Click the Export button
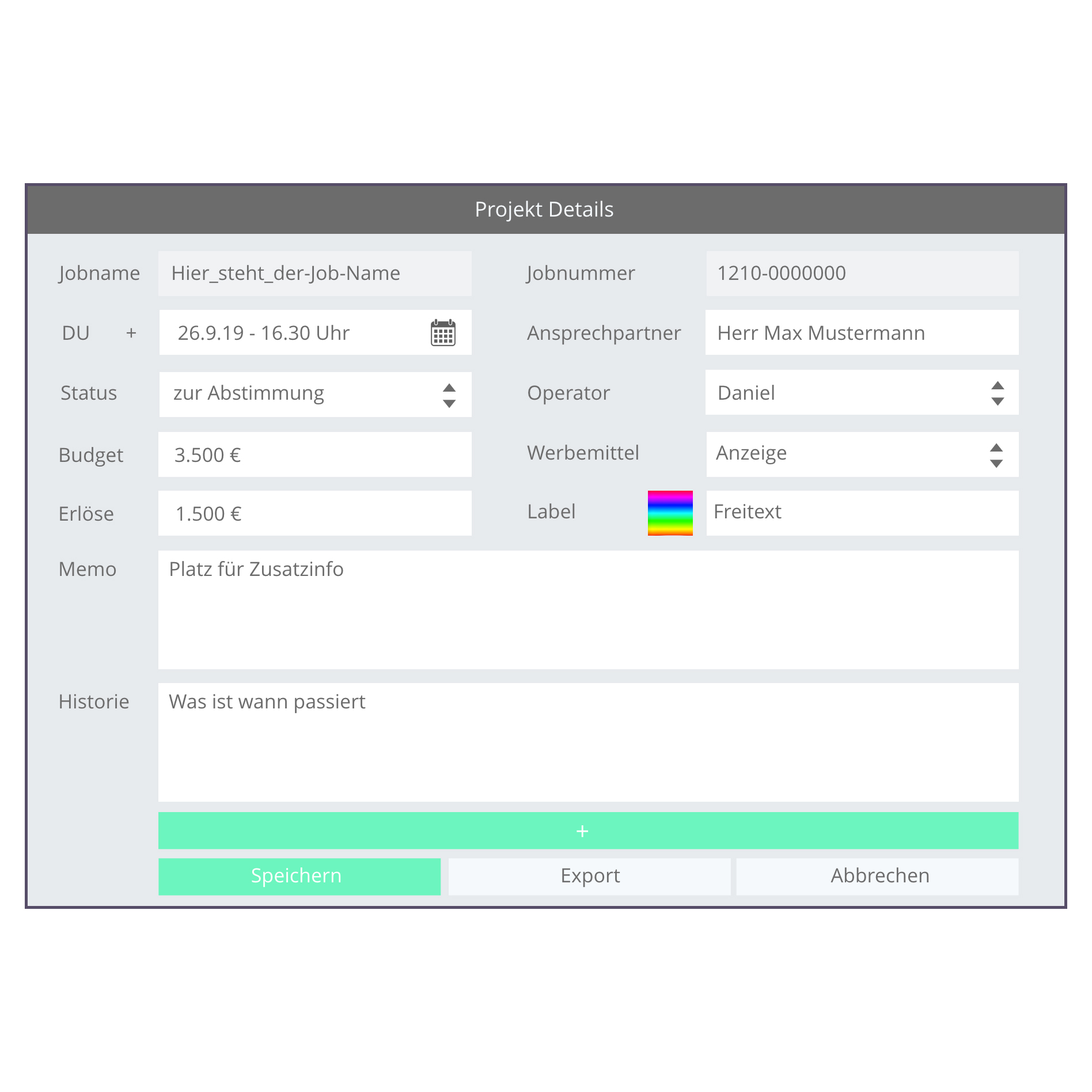This screenshot has height=1092, width=1092. coord(589,876)
